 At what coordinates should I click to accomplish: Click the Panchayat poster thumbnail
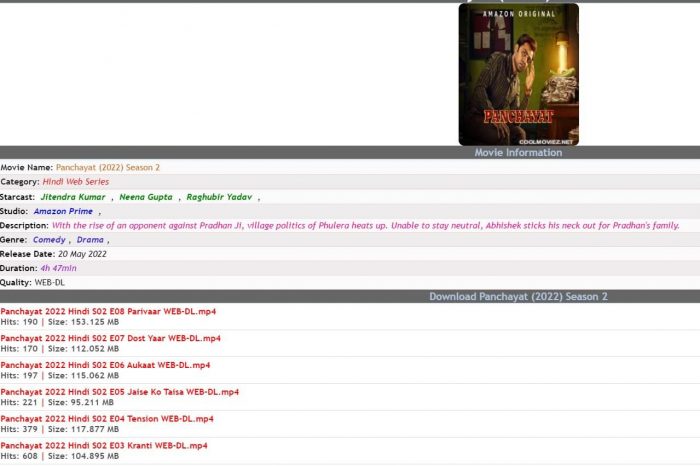click(518, 75)
